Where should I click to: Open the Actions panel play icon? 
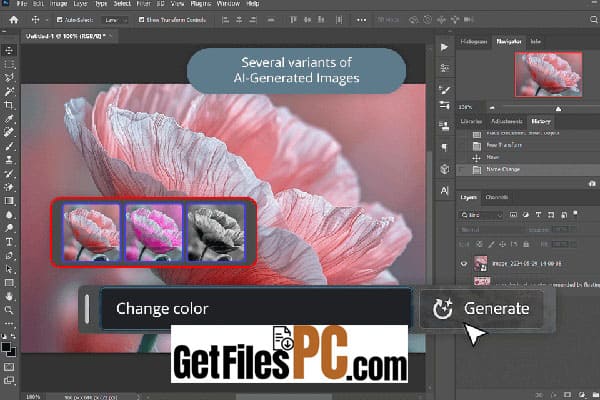(444, 47)
